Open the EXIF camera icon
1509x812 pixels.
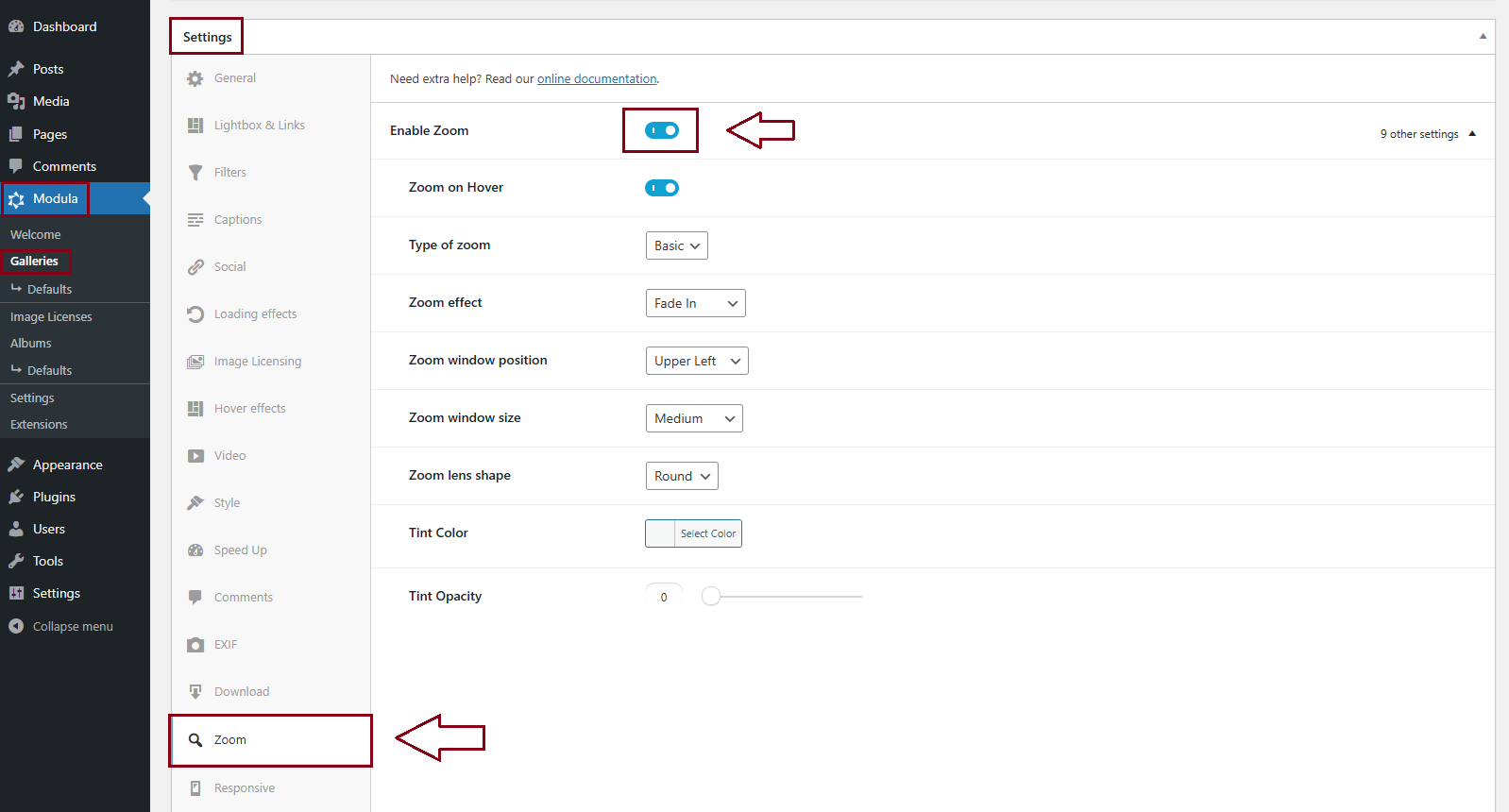[x=195, y=645]
